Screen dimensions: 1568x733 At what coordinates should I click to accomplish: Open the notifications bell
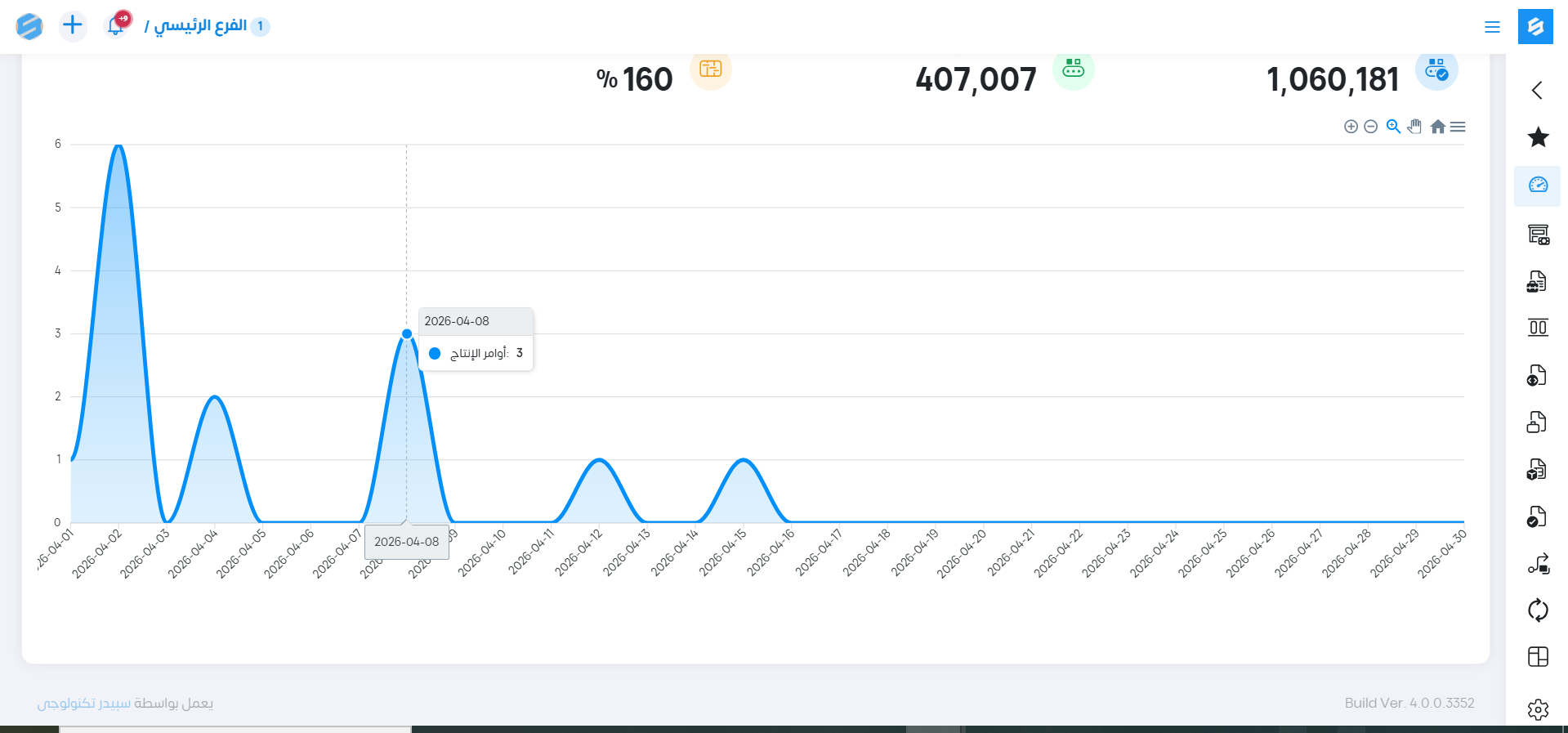tap(116, 26)
